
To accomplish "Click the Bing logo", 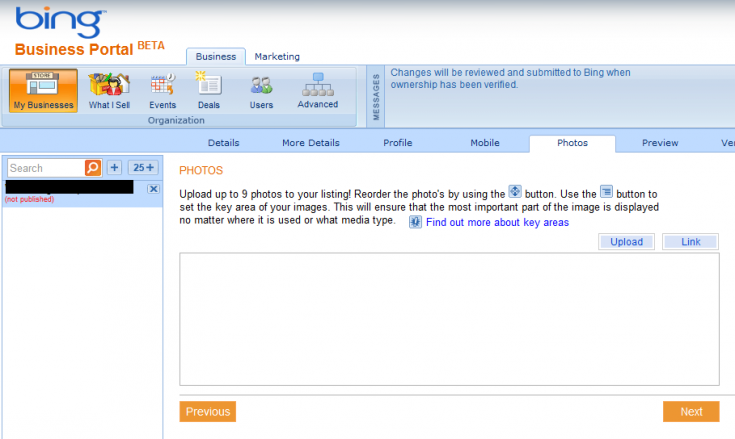I will tap(60, 22).
